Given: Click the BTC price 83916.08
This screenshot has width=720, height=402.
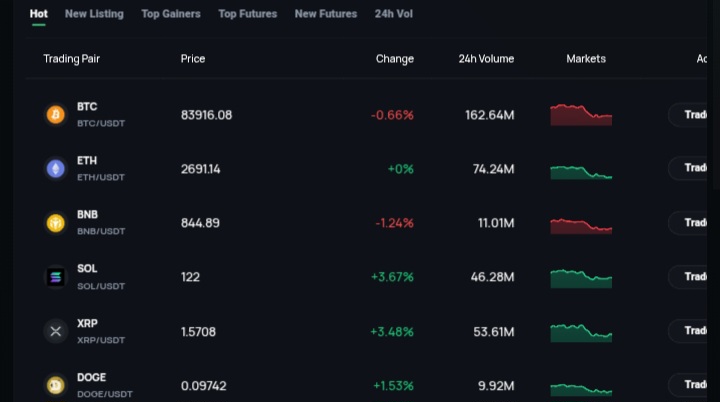Looking at the screenshot, I should pyautogui.click(x=206, y=115).
